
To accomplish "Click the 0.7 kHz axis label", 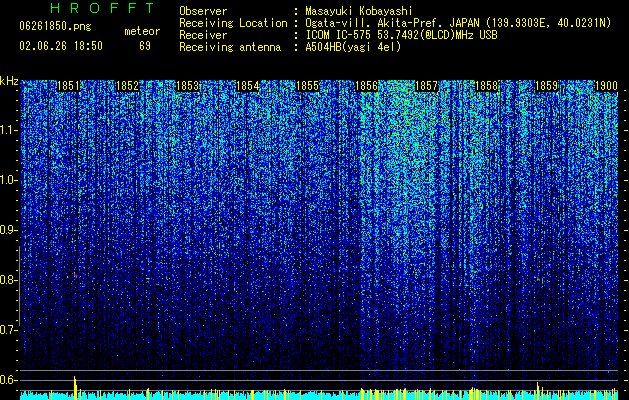I will (x=9, y=330).
